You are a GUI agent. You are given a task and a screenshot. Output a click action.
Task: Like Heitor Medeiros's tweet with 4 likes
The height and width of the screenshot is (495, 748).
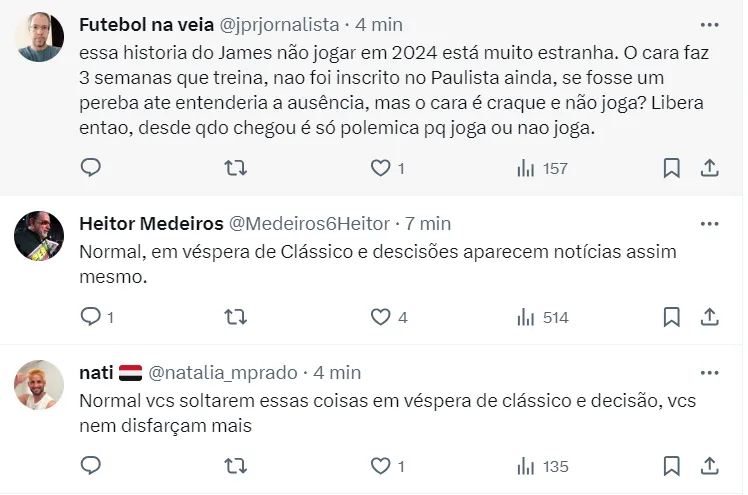pos(381,317)
